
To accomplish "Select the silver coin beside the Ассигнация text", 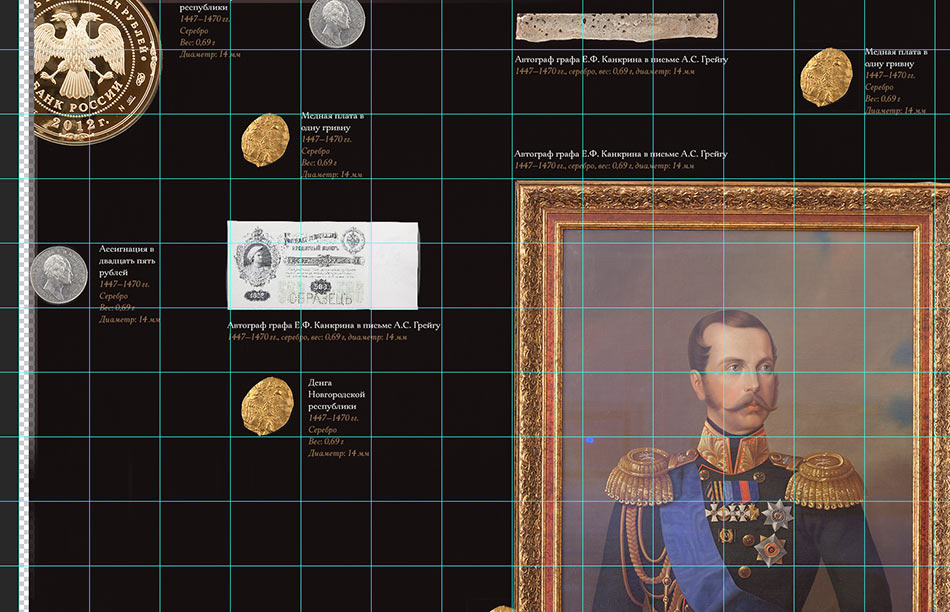I will [59, 275].
